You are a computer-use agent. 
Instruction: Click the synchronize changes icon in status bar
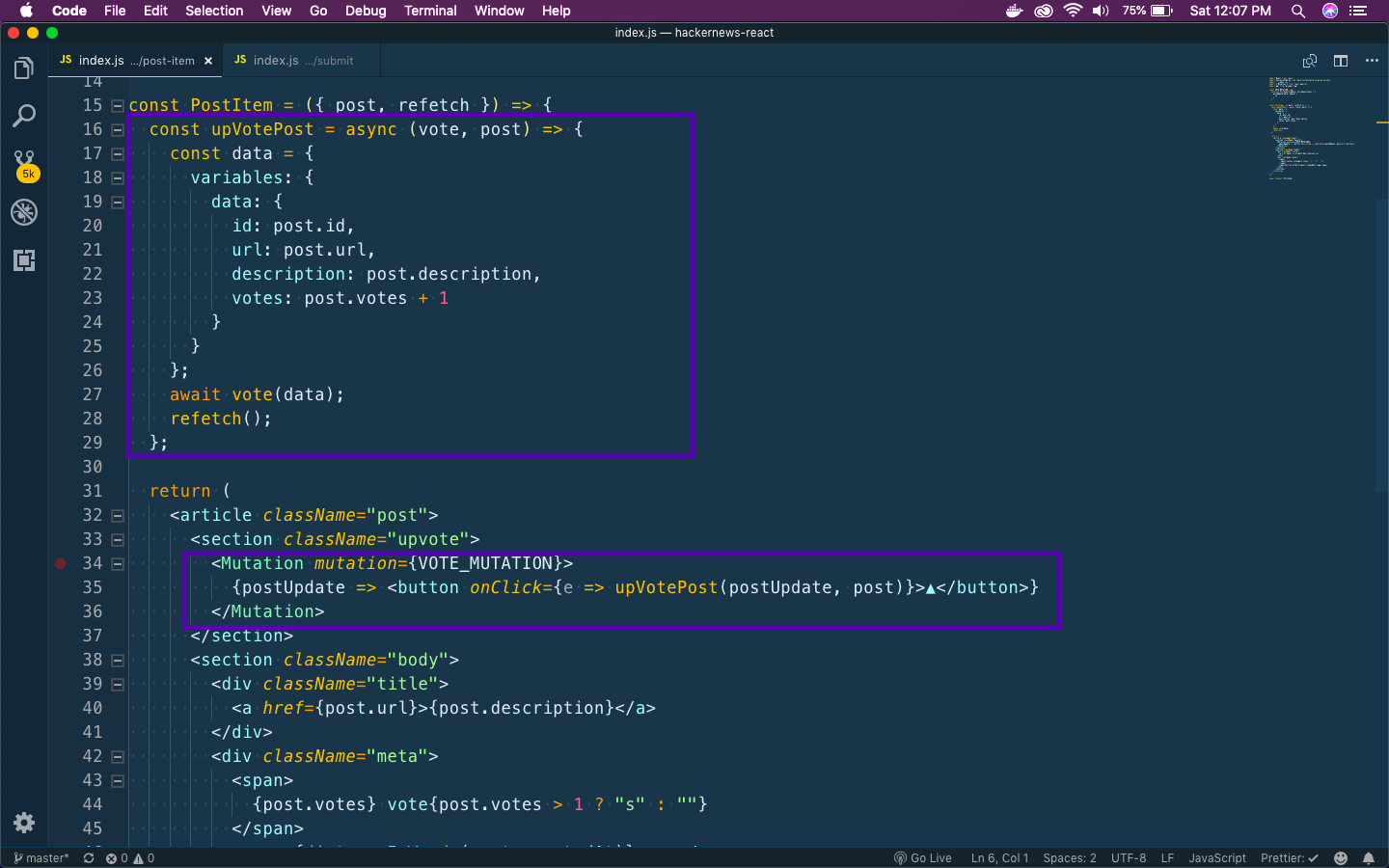coord(89,858)
